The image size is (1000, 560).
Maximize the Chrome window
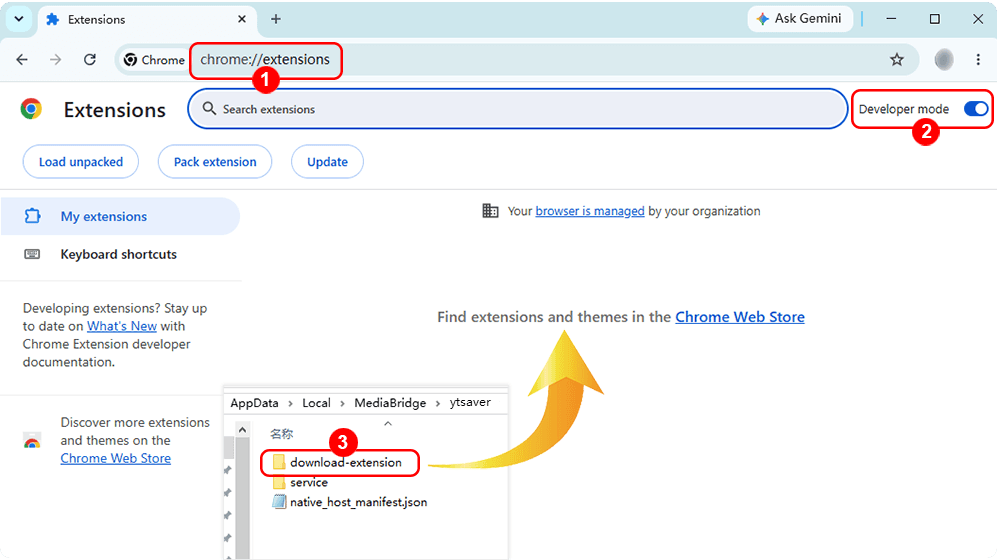click(x=934, y=19)
